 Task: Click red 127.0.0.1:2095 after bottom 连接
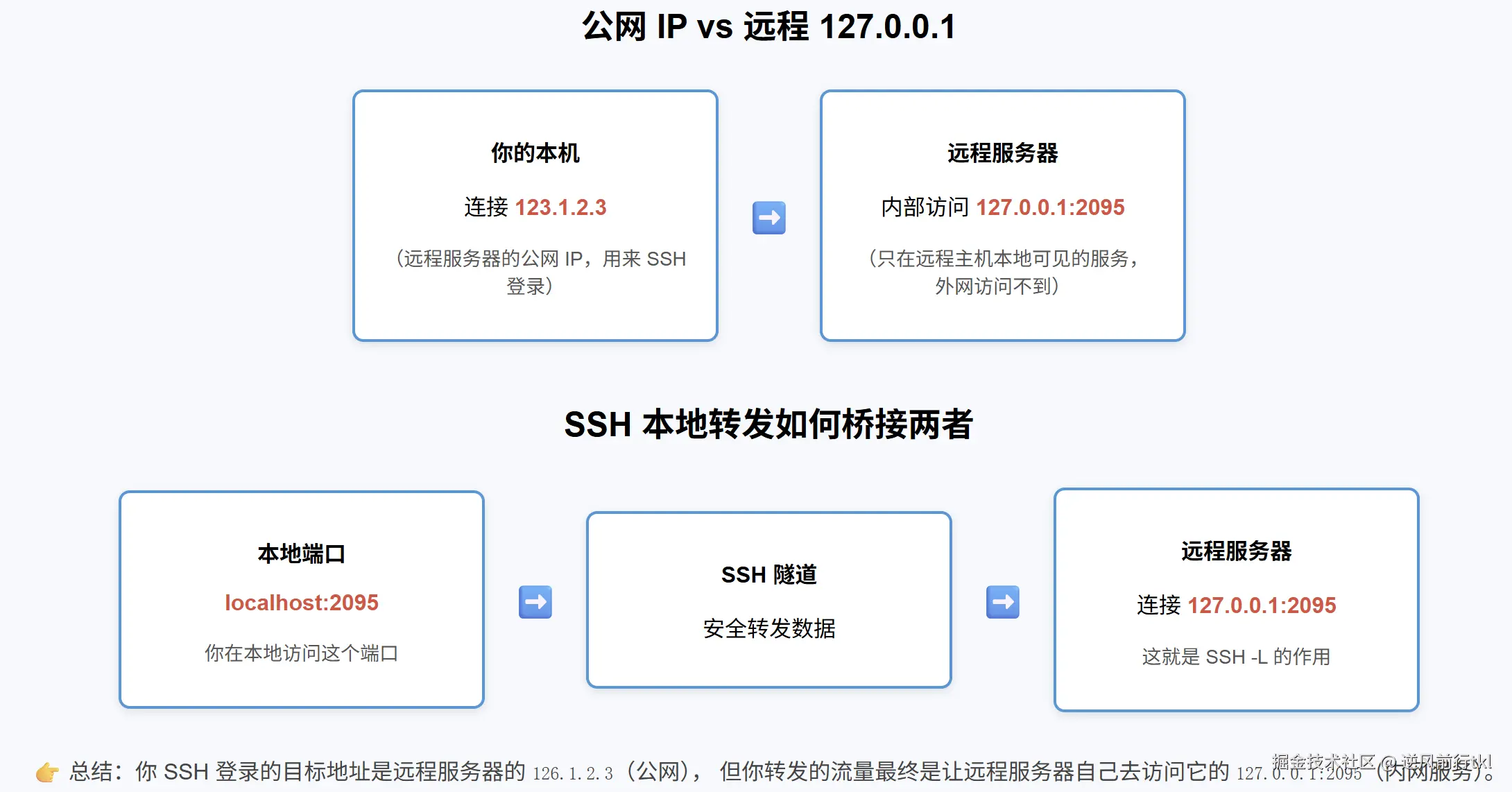[x=1262, y=605]
